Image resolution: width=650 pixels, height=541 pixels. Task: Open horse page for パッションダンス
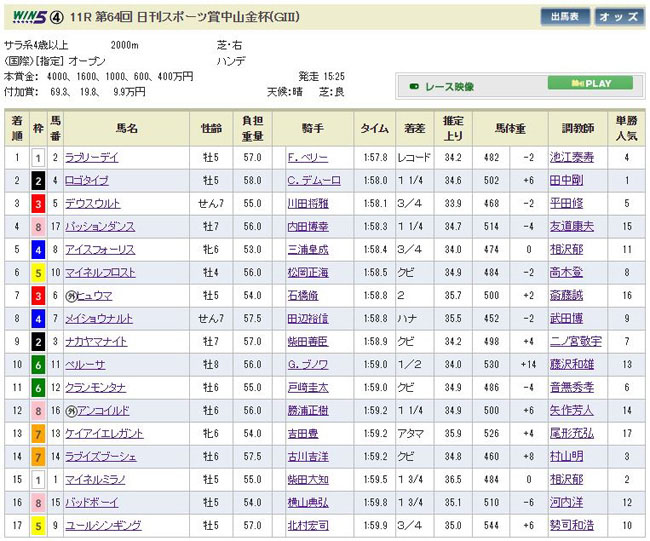(101, 227)
